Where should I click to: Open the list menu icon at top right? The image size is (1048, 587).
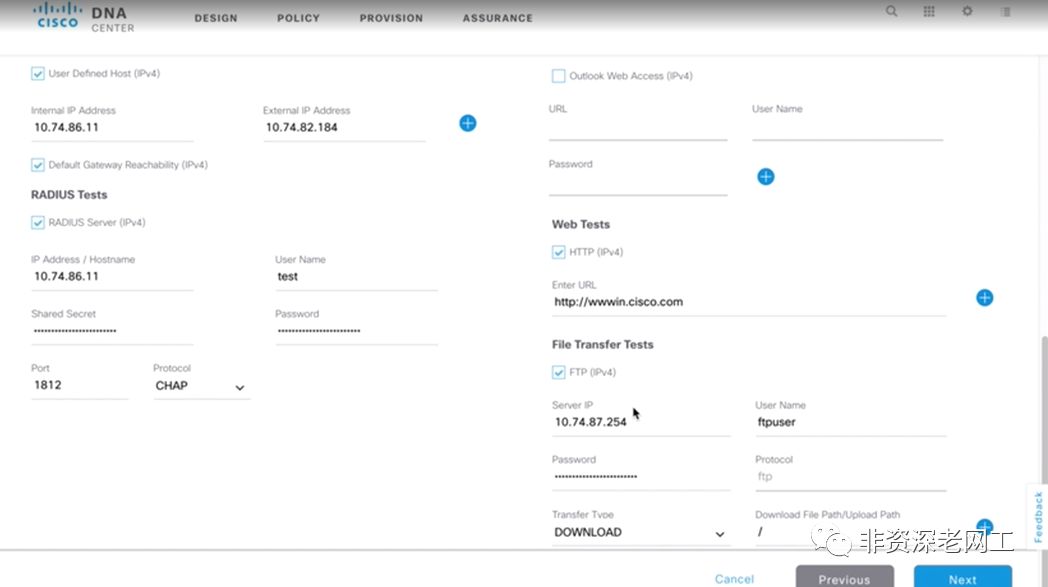[x=1005, y=11]
